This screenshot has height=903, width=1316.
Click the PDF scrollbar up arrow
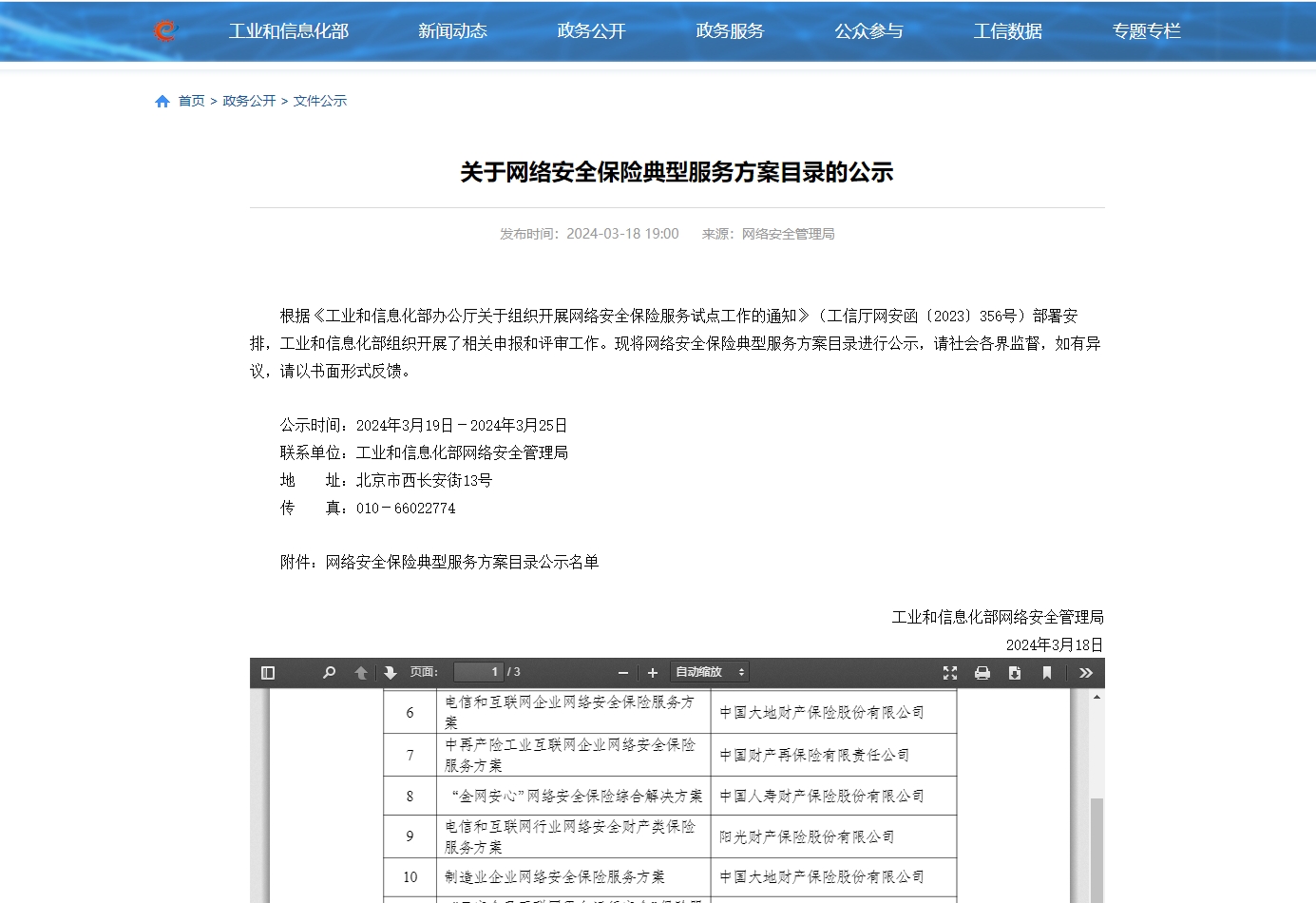click(x=1097, y=697)
